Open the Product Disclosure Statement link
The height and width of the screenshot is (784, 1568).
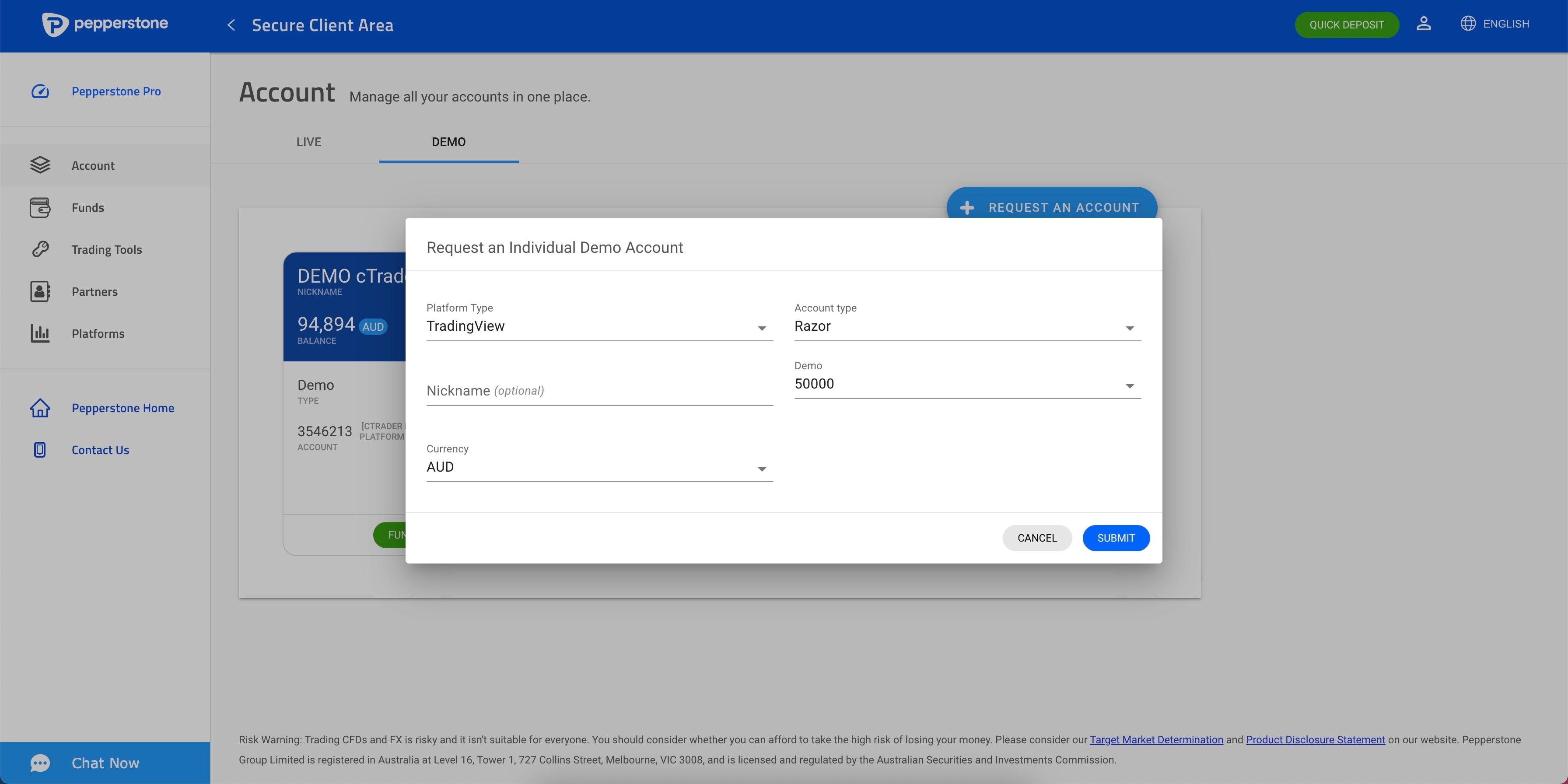pos(1316,739)
